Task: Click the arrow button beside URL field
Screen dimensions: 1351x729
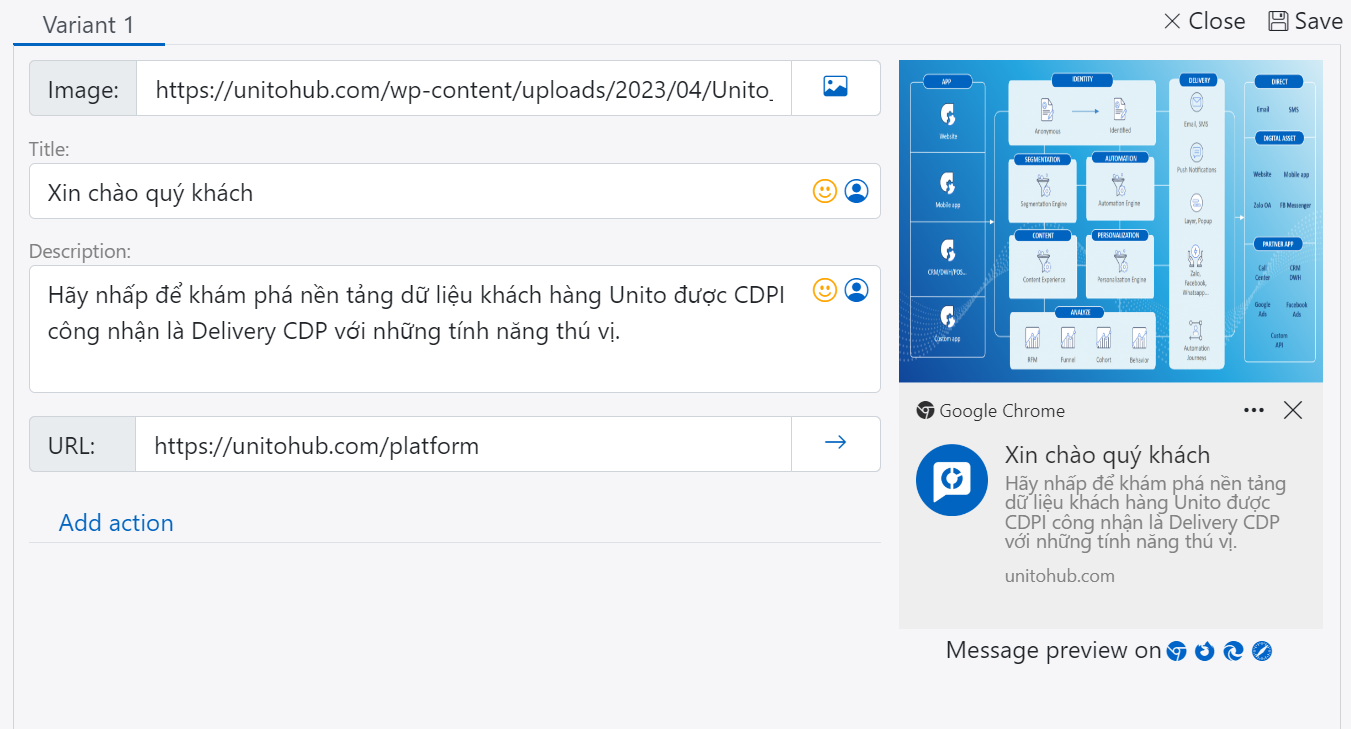Action: 835,443
